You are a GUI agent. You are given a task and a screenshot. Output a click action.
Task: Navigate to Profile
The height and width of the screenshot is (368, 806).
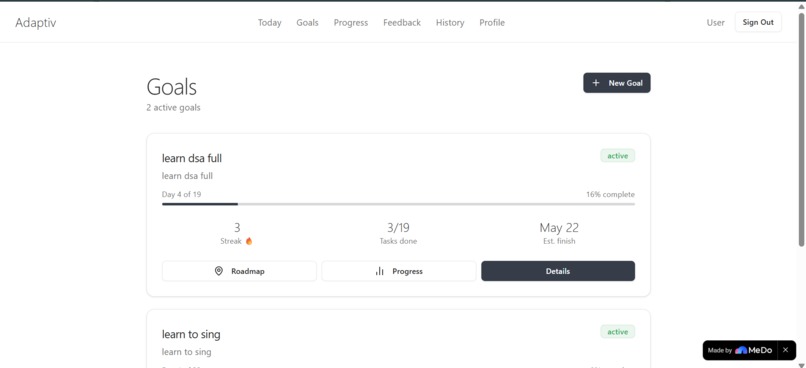tap(492, 23)
